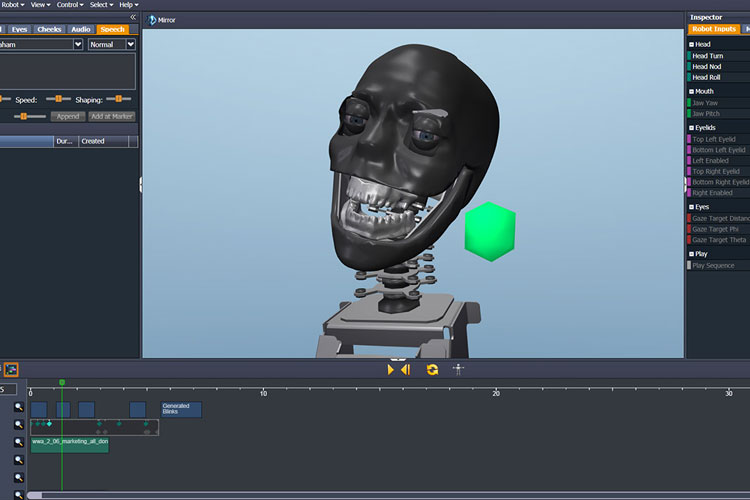The width and height of the screenshot is (750, 500).
Task: Select the Generated Blinks timeline clip
Action: [181, 409]
